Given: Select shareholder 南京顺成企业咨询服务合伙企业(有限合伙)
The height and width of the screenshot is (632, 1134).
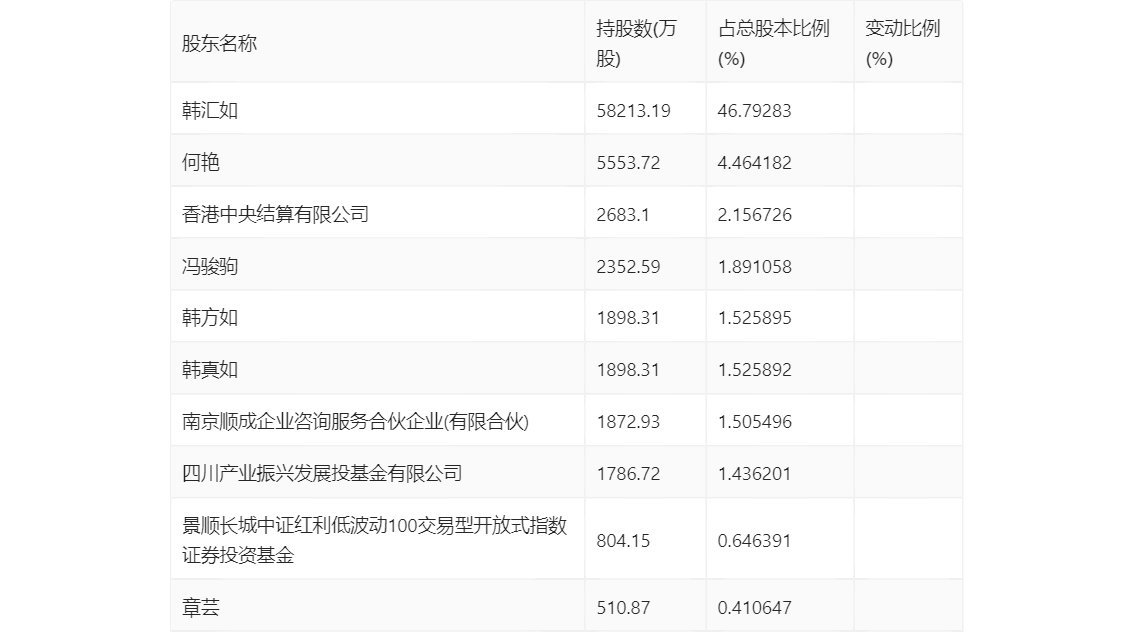Looking at the screenshot, I should tap(355, 422).
